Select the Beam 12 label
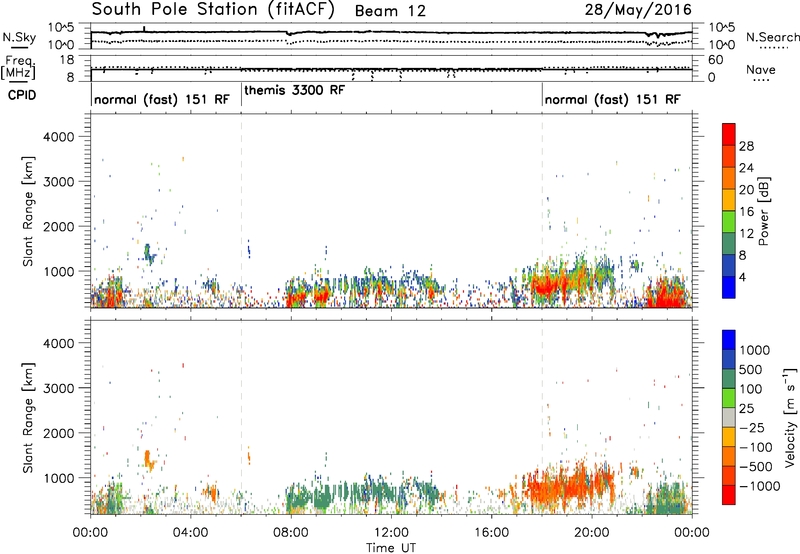Viewport: 800px width, 554px height. click(x=390, y=11)
